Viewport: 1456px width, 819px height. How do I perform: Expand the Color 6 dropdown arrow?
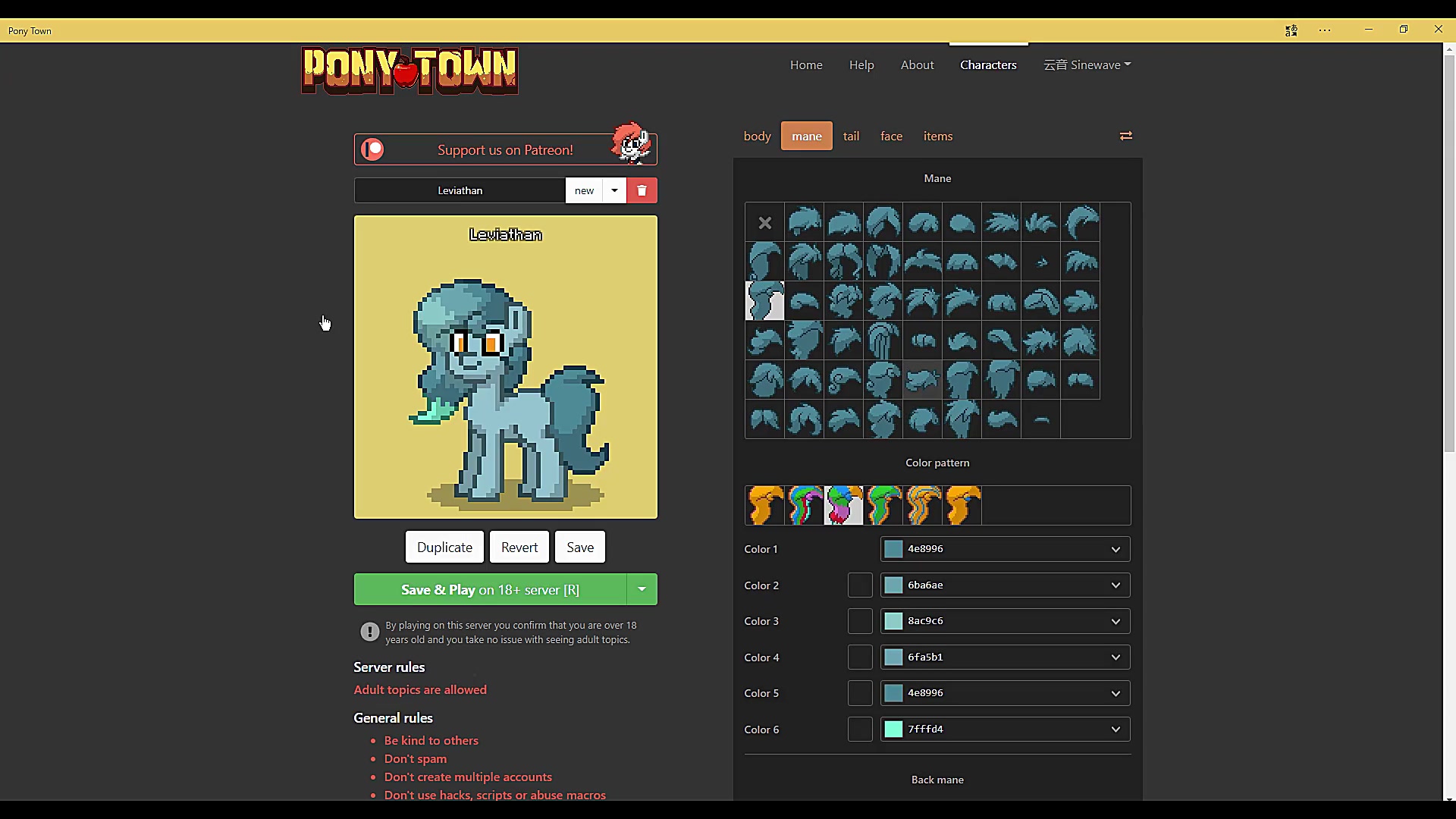tap(1116, 730)
